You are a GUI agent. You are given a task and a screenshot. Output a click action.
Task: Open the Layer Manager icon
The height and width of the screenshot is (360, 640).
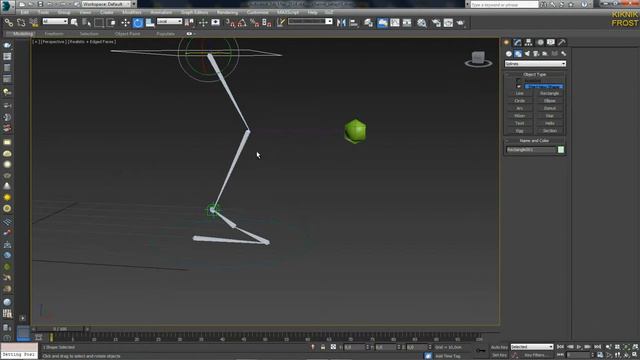click(369, 22)
